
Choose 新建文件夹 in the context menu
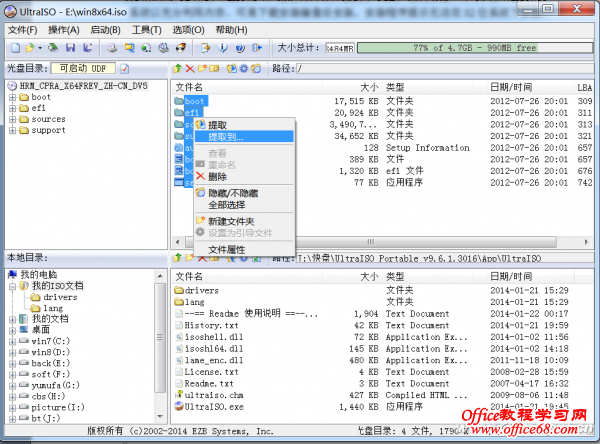pos(244,221)
